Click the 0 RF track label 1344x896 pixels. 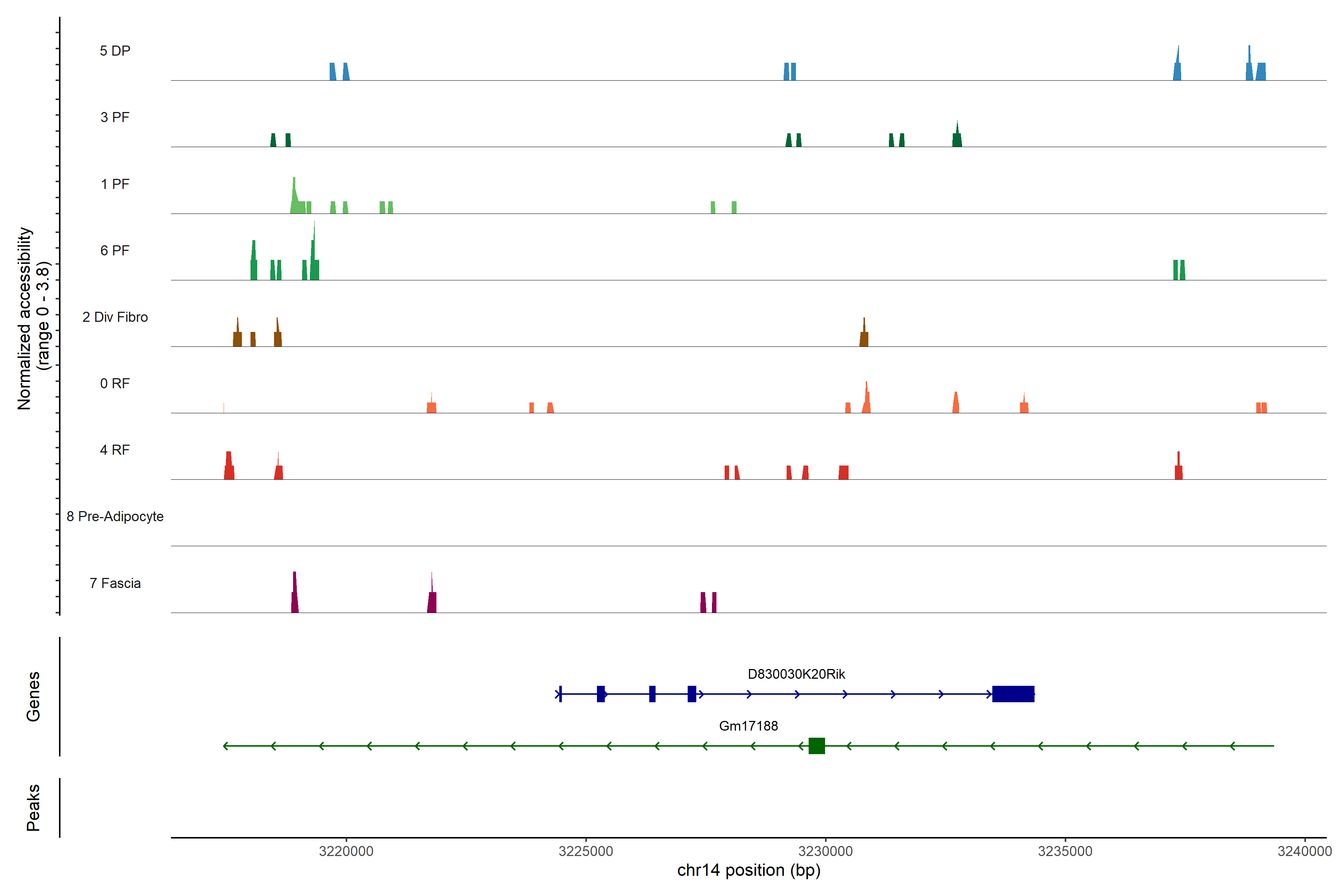(115, 383)
